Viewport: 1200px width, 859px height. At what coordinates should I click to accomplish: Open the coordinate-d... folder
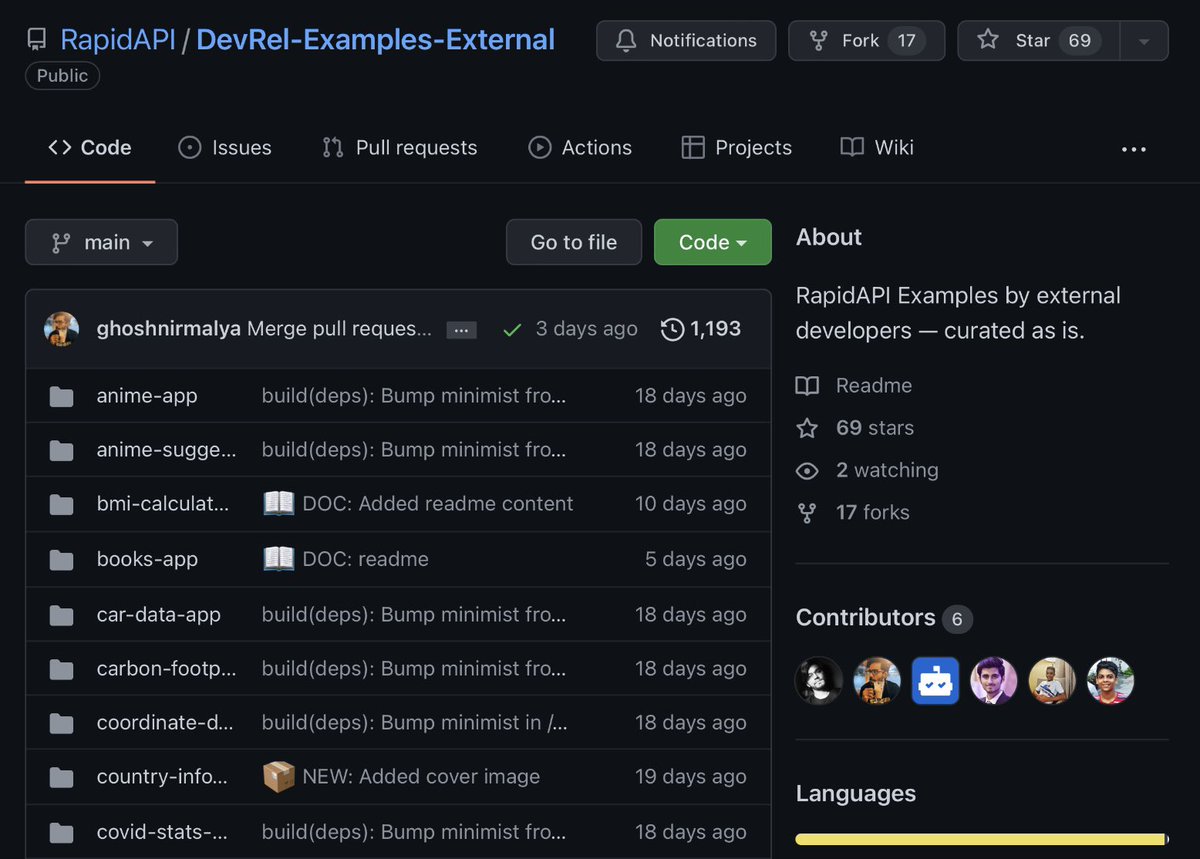point(166,723)
